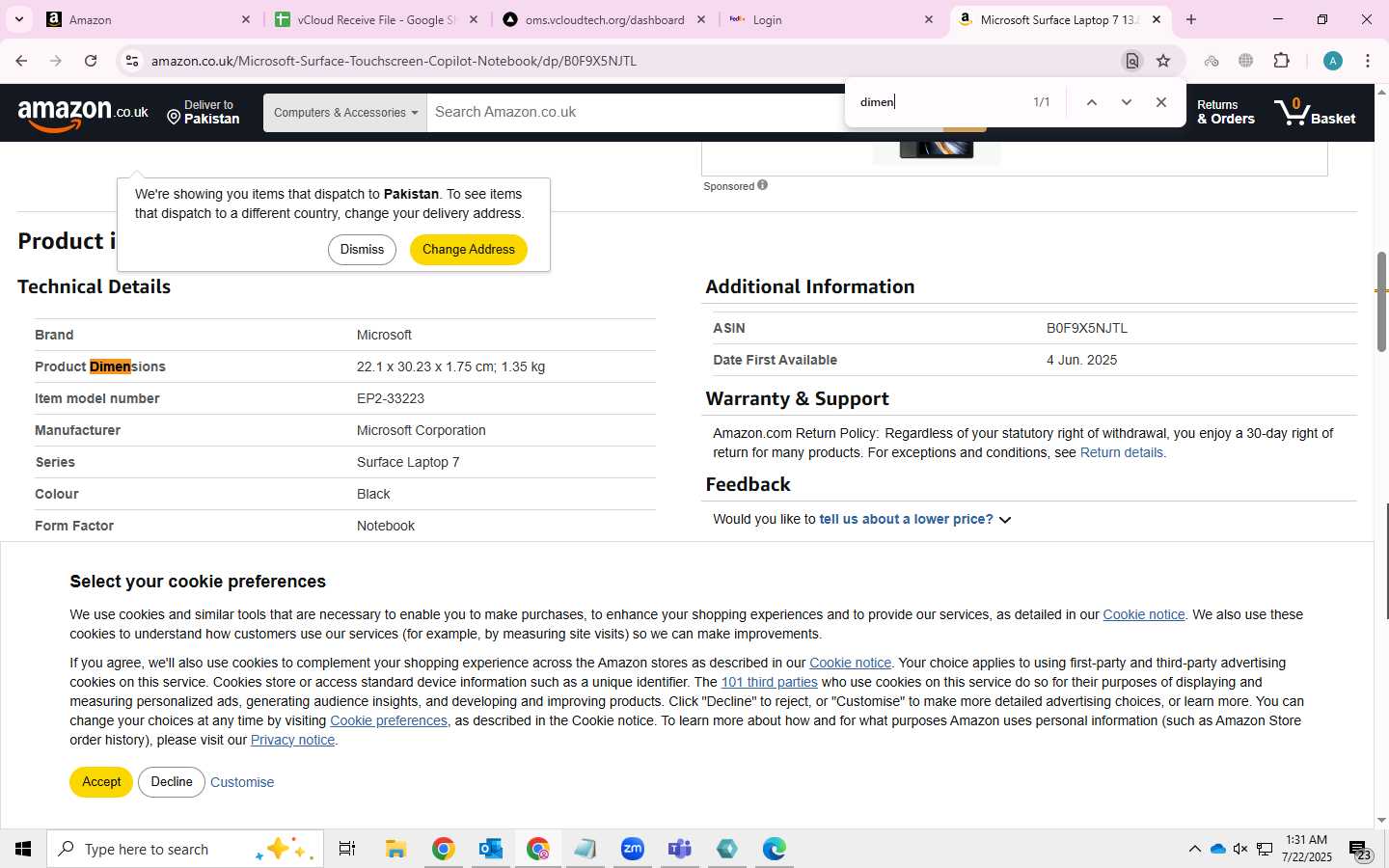Select the Series value Surface Laptop 7
The image size is (1389, 868).
408,462
